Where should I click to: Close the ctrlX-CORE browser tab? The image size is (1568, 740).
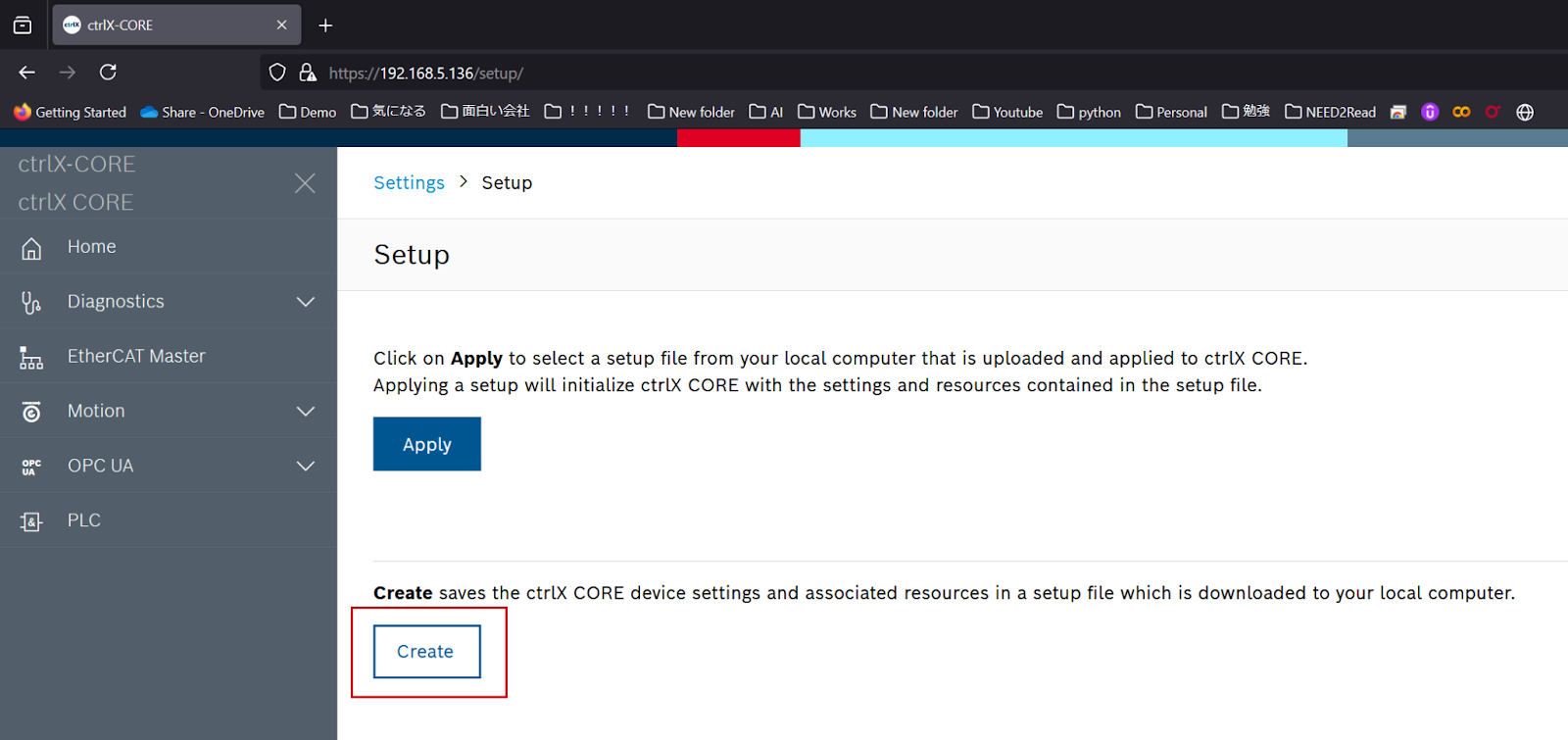coord(282,25)
